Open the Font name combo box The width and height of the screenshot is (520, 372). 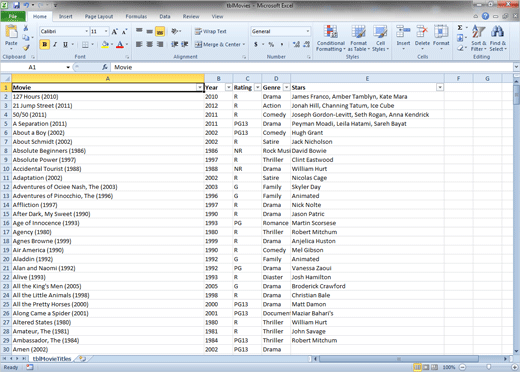64,31
